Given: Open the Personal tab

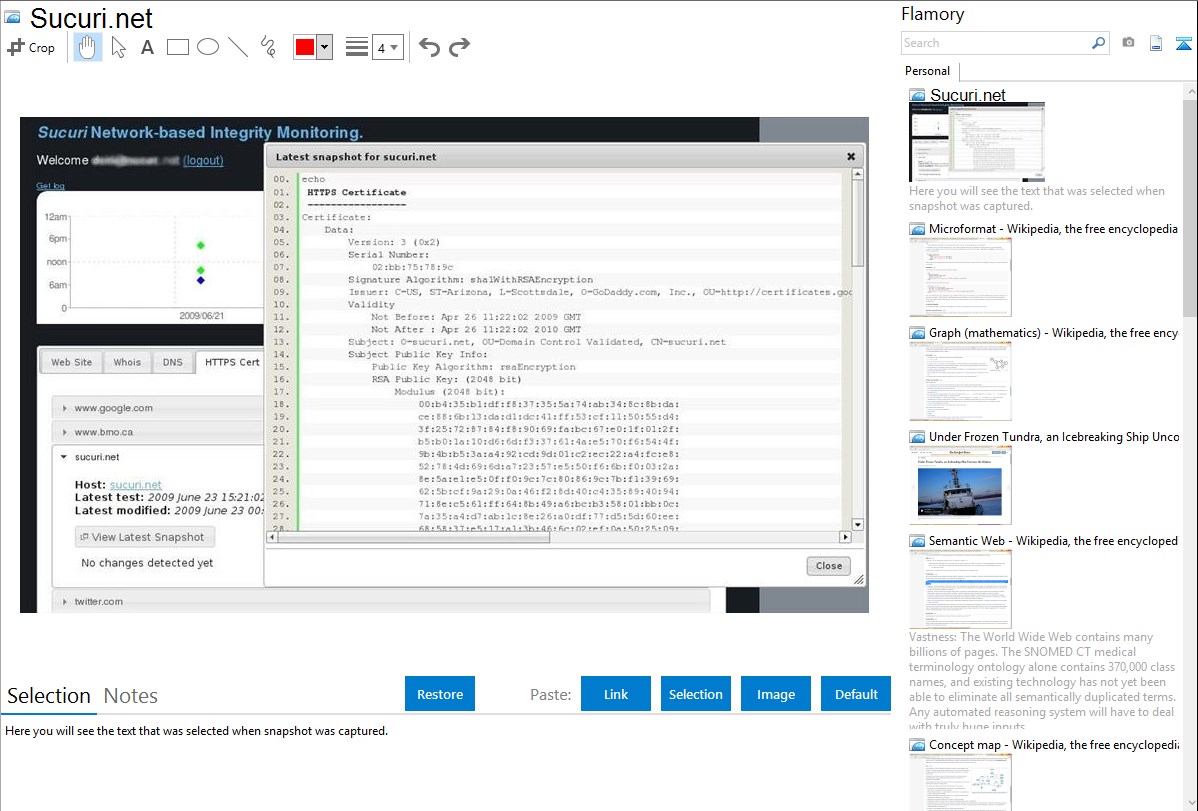Looking at the screenshot, I should [x=928, y=71].
